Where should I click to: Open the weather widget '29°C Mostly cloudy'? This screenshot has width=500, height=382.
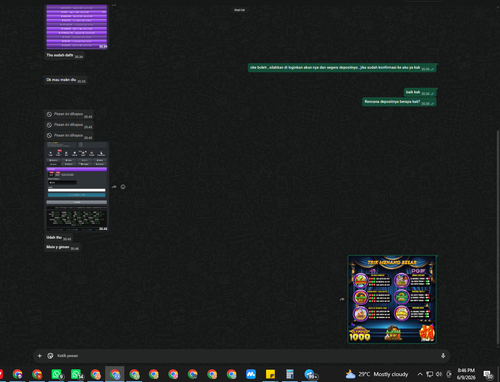pyautogui.click(x=377, y=374)
